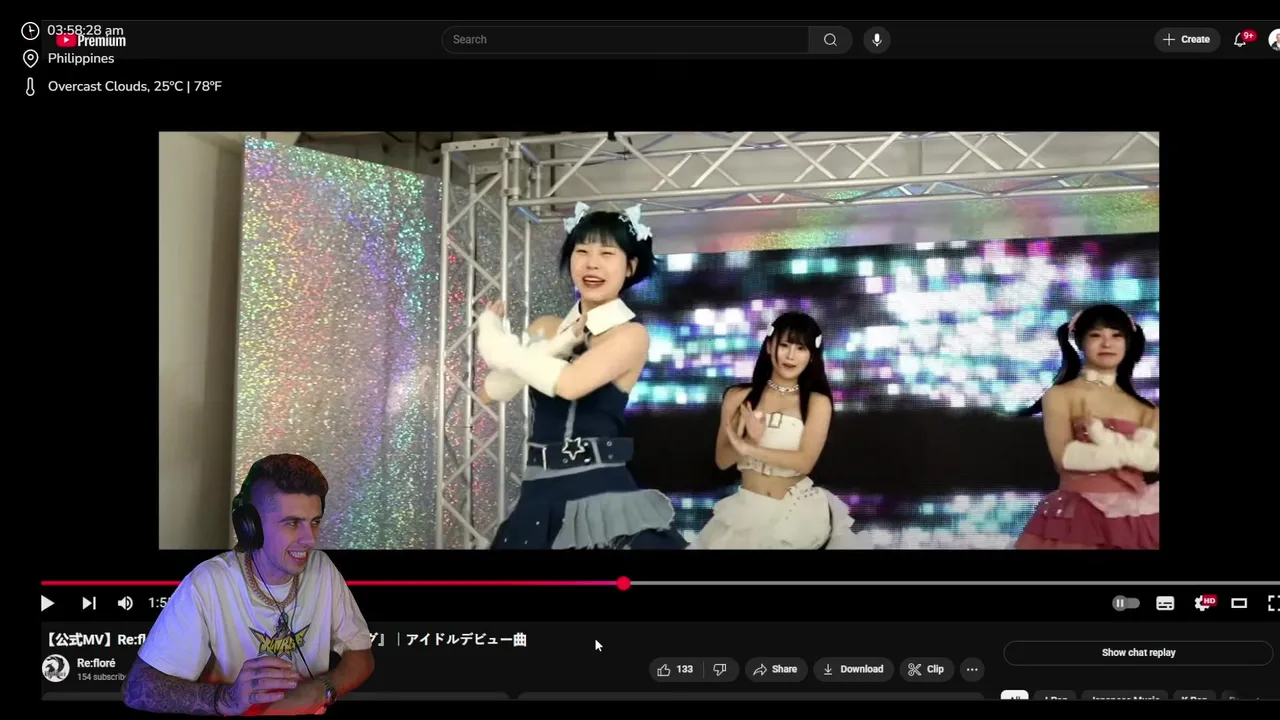Click the video title ending アイドルデビュー曲

point(285,639)
